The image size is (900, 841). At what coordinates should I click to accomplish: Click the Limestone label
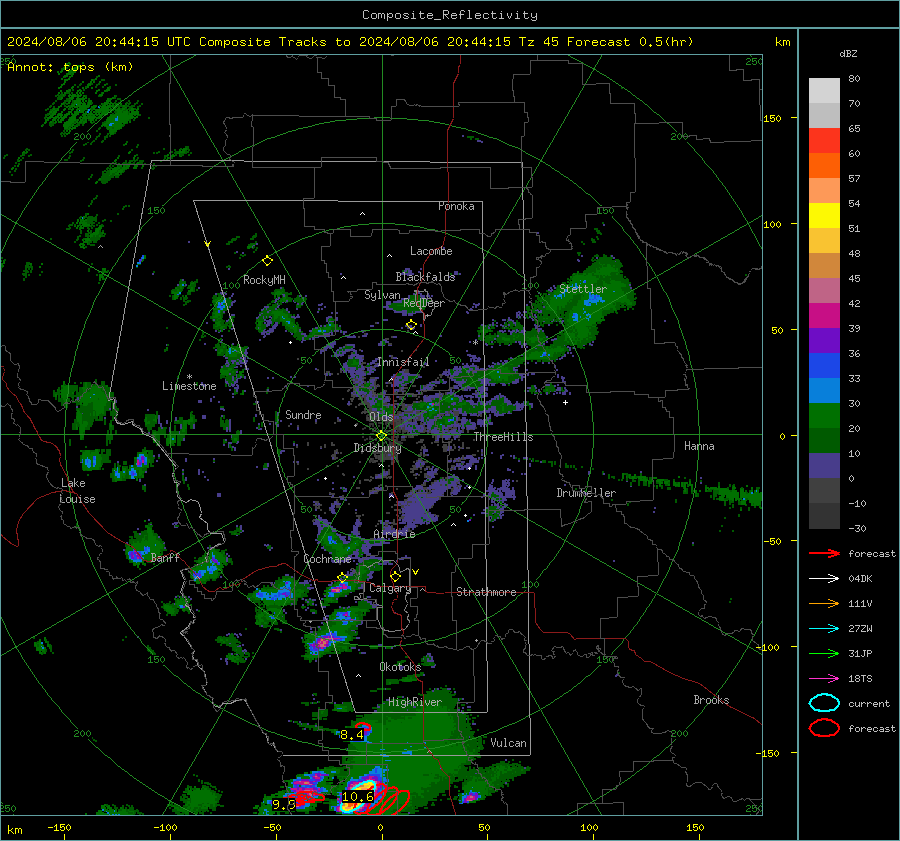pos(189,386)
